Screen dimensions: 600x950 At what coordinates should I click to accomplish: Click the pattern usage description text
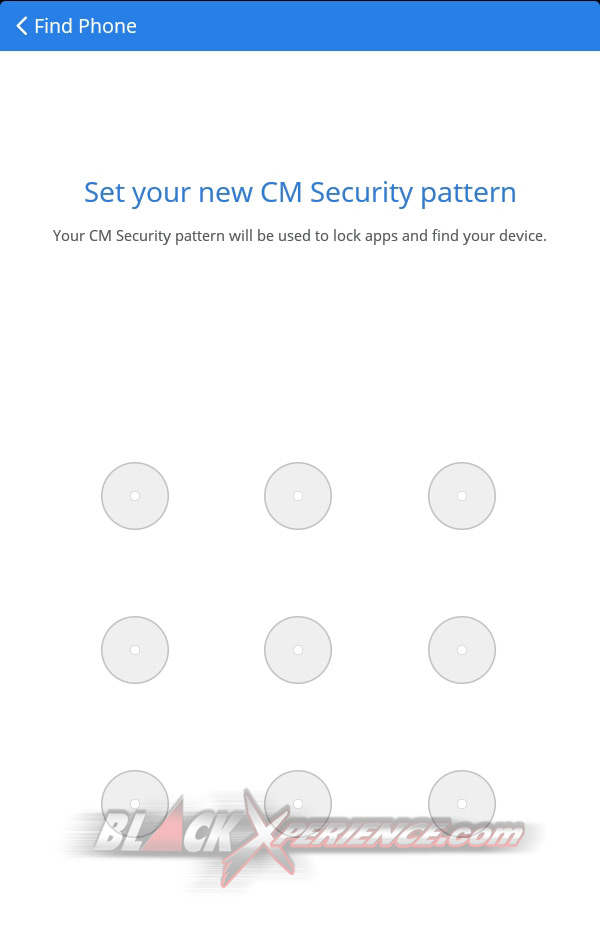pyautogui.click(x=299, y=235)
